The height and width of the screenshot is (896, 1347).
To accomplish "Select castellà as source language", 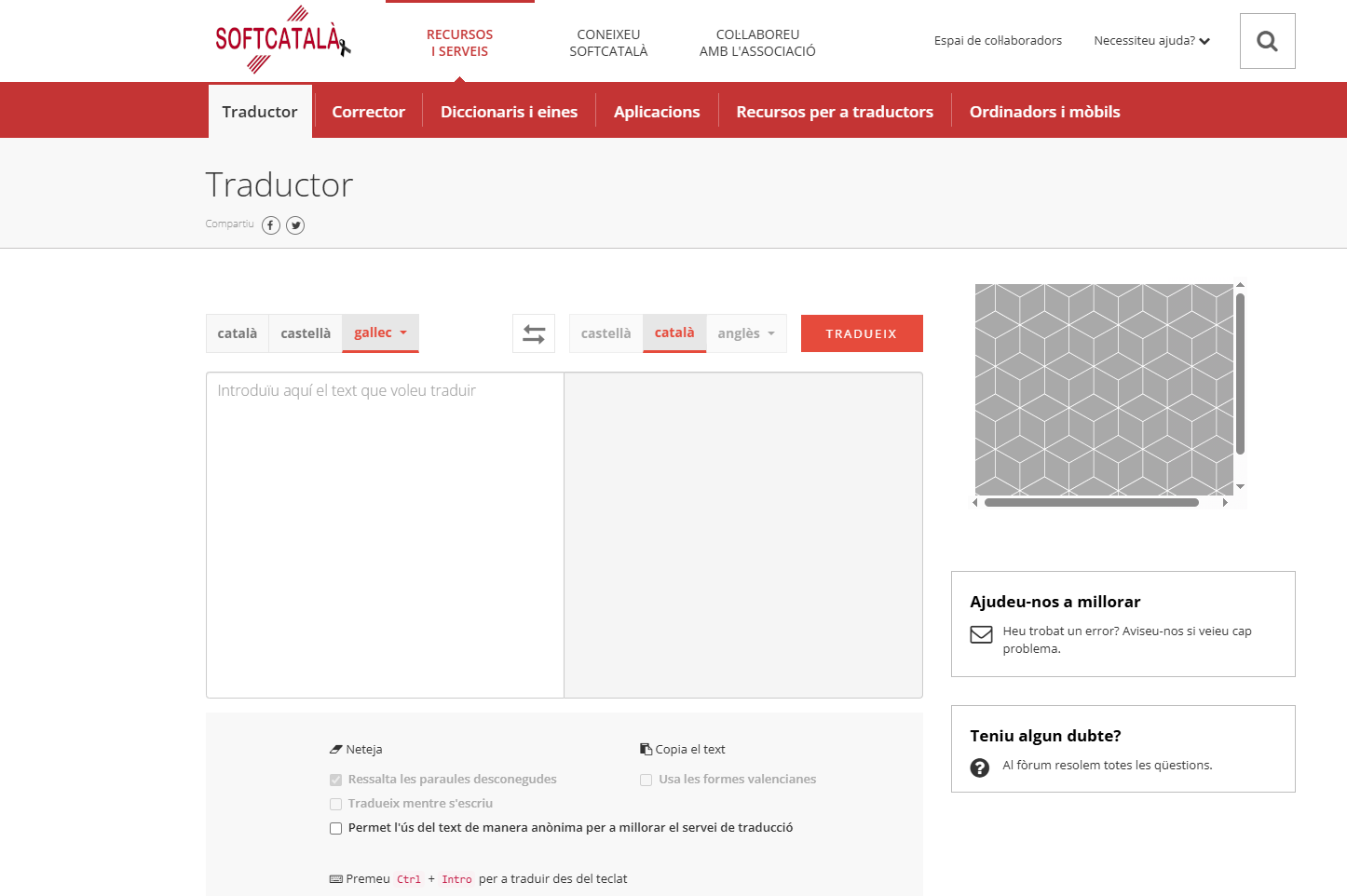I will coord(306,333).
